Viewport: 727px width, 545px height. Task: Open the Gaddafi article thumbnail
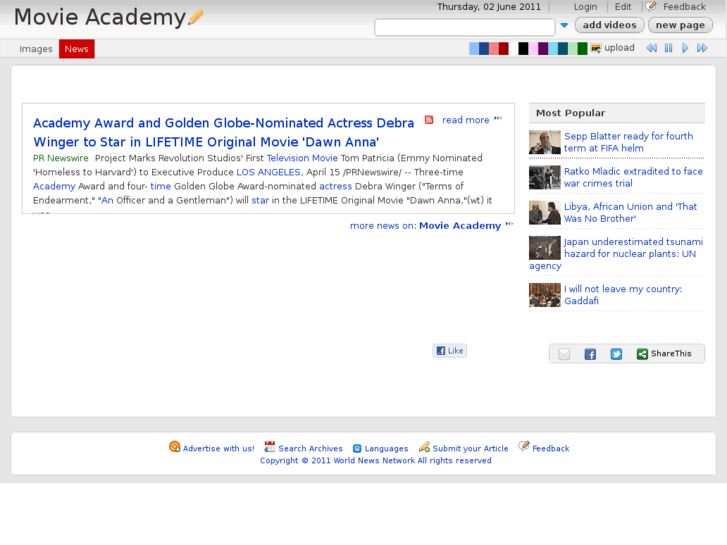pos(545,295)
